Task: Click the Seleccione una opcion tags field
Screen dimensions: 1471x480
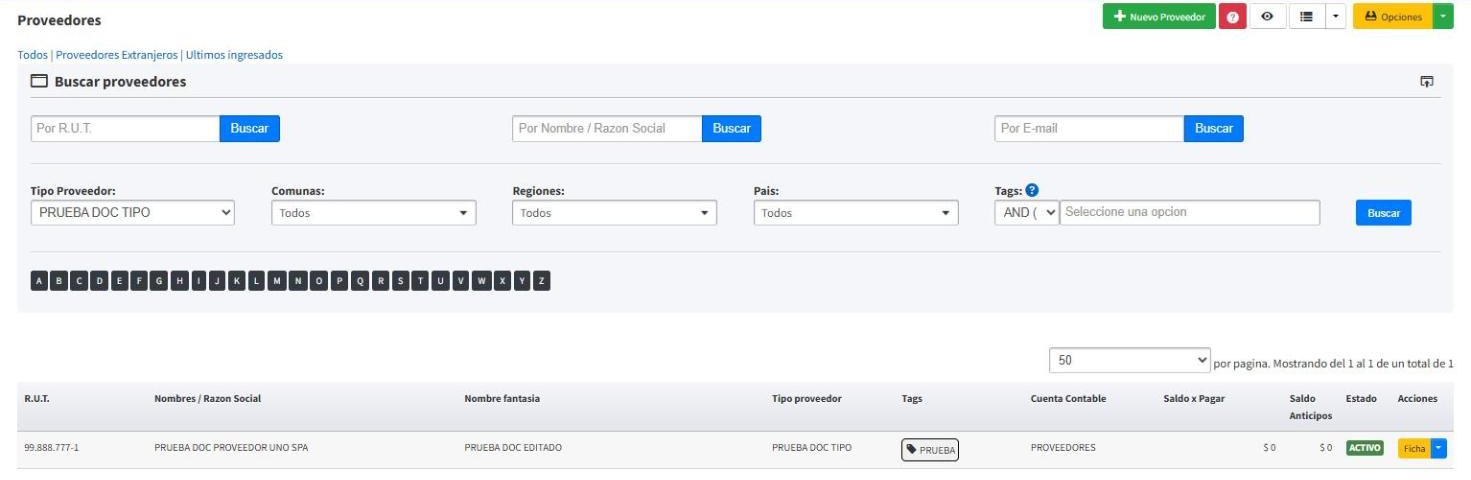Action: [x=1189, y=212]
